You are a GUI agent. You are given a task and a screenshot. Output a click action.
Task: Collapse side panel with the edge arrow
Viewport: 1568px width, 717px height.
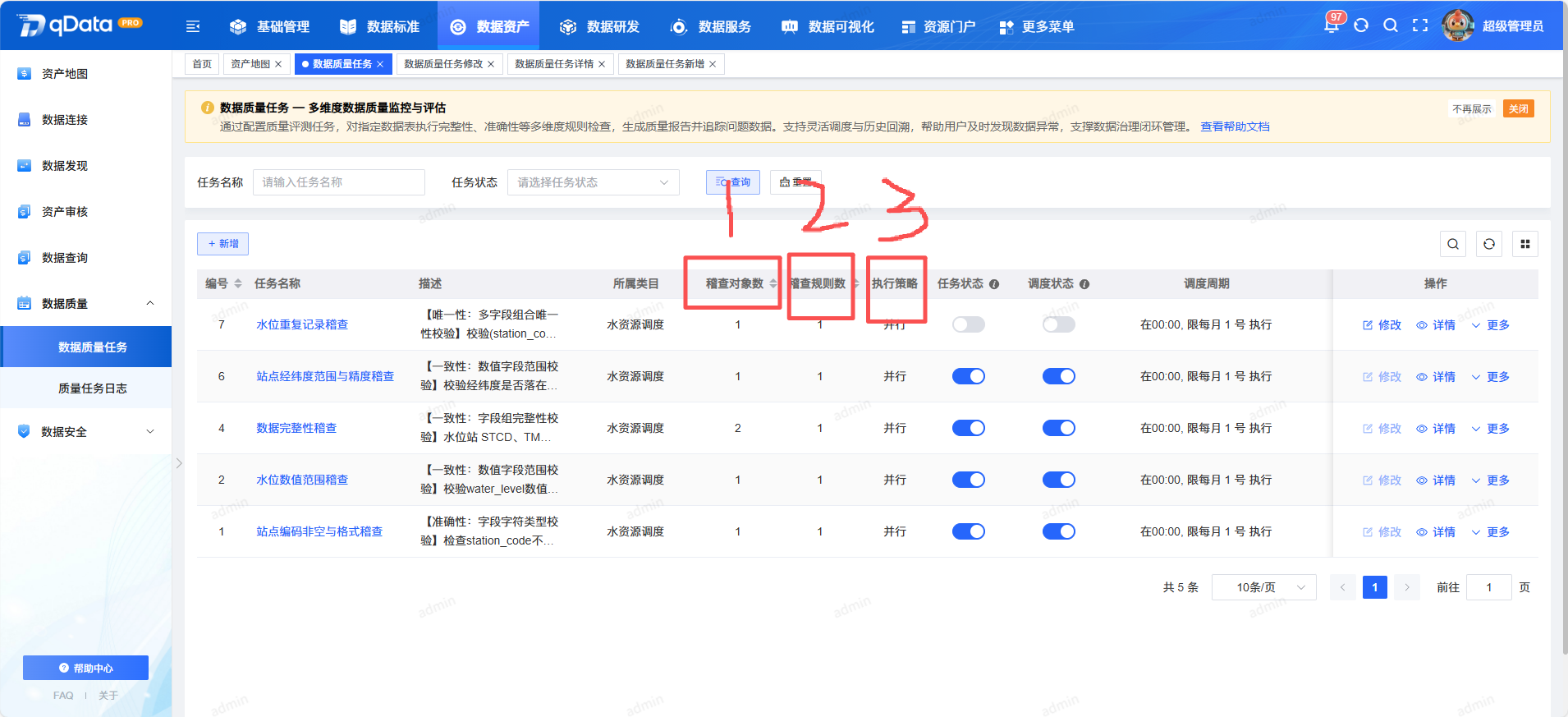(x=179, y=463)
